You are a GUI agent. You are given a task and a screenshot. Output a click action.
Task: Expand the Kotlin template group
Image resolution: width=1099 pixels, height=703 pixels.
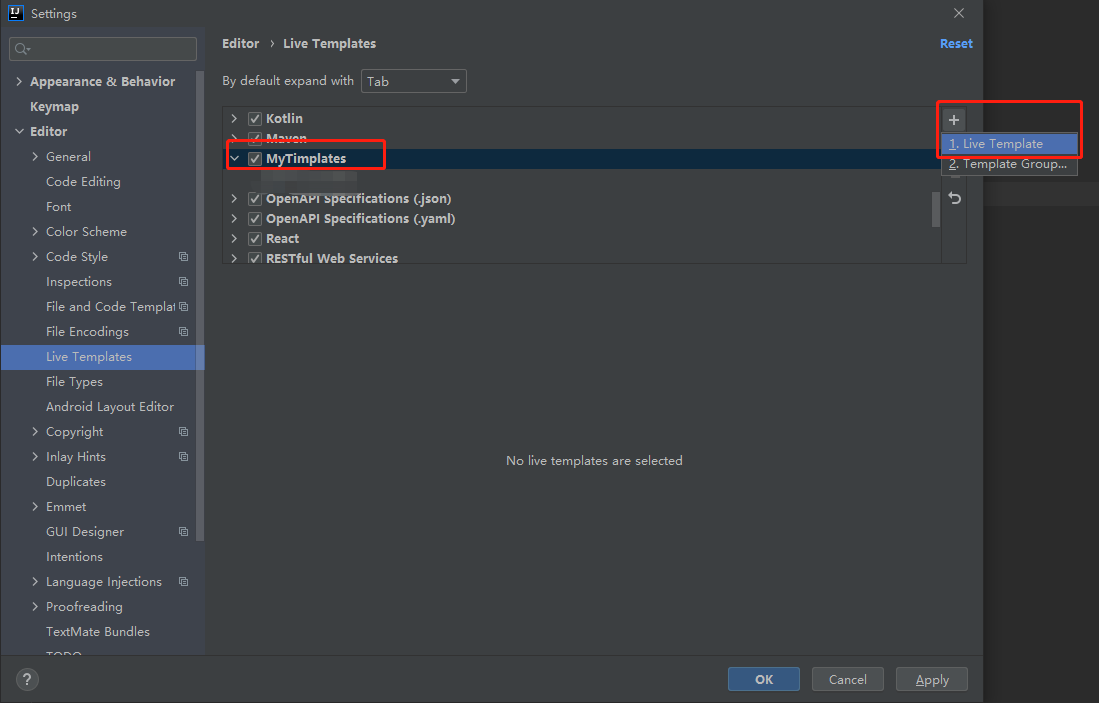[235, 118]
